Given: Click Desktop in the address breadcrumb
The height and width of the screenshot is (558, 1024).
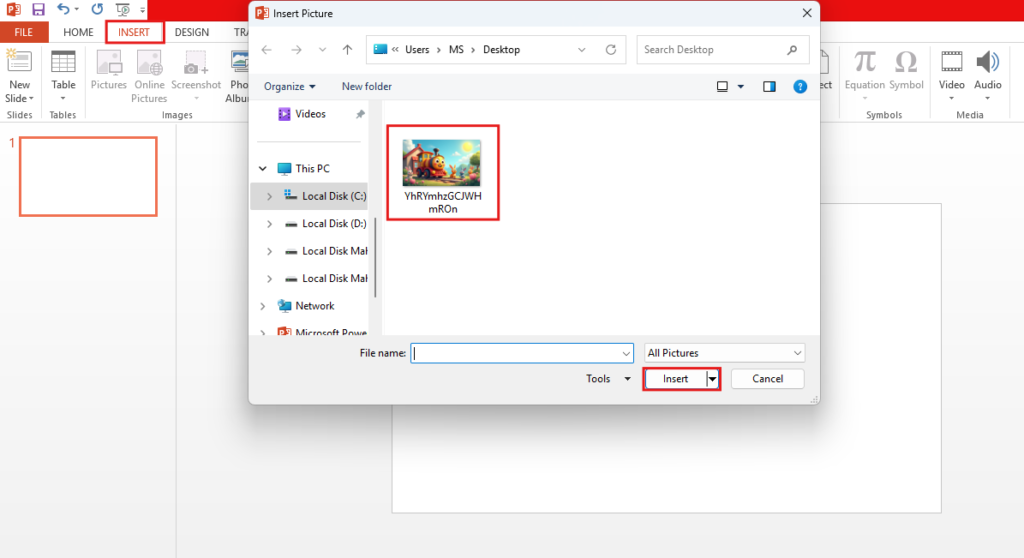Looking at the screenshot, I should (x=501, y=50).
